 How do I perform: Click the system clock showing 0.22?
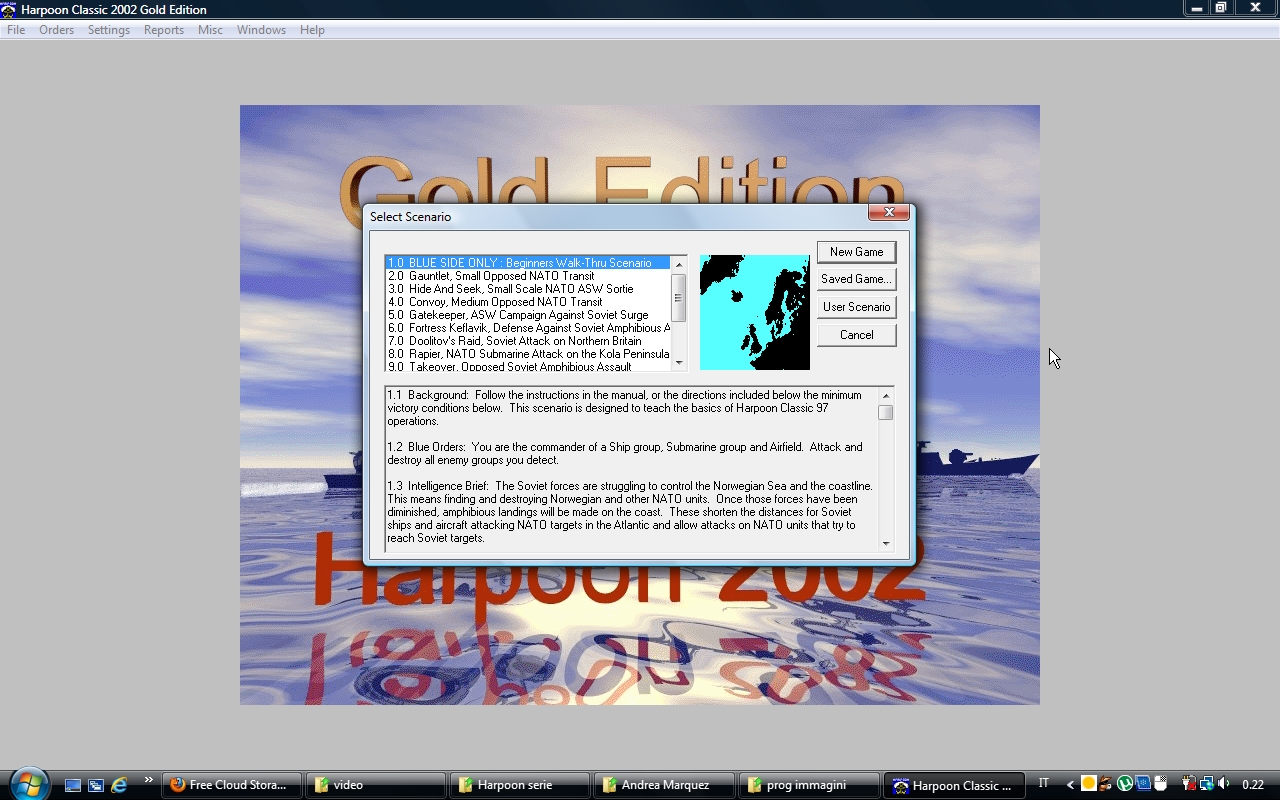[1253, 785]
